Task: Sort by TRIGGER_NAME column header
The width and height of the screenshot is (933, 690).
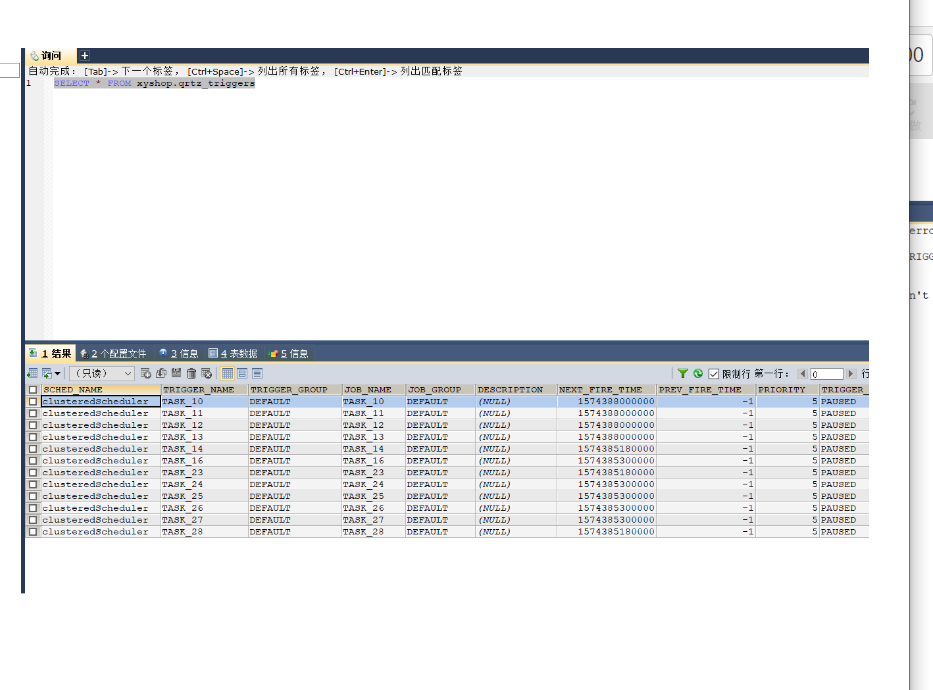Action: coord(204,390)
